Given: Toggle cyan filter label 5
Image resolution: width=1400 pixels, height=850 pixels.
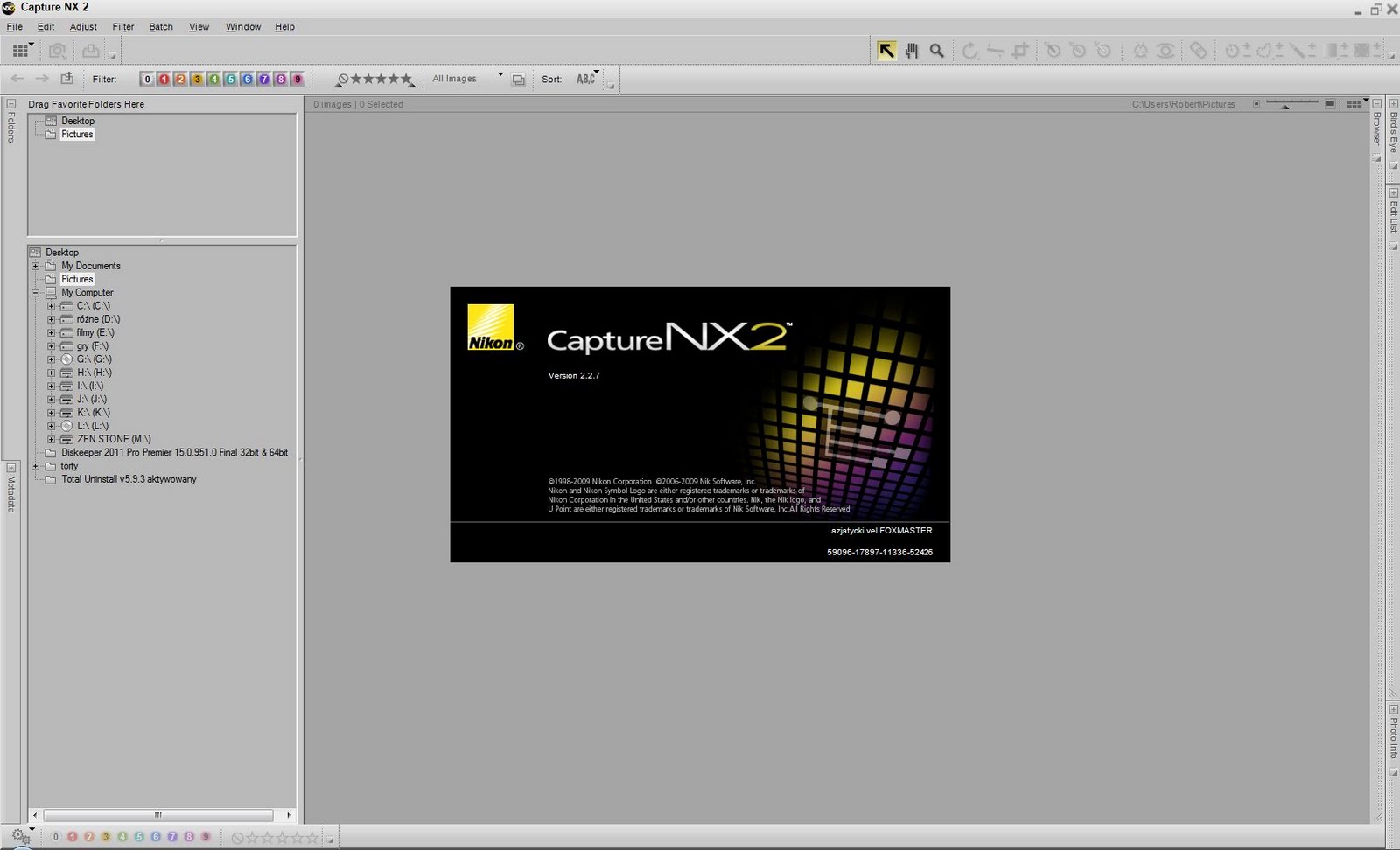Looking at the screenshot, I should tap(231, 79).
